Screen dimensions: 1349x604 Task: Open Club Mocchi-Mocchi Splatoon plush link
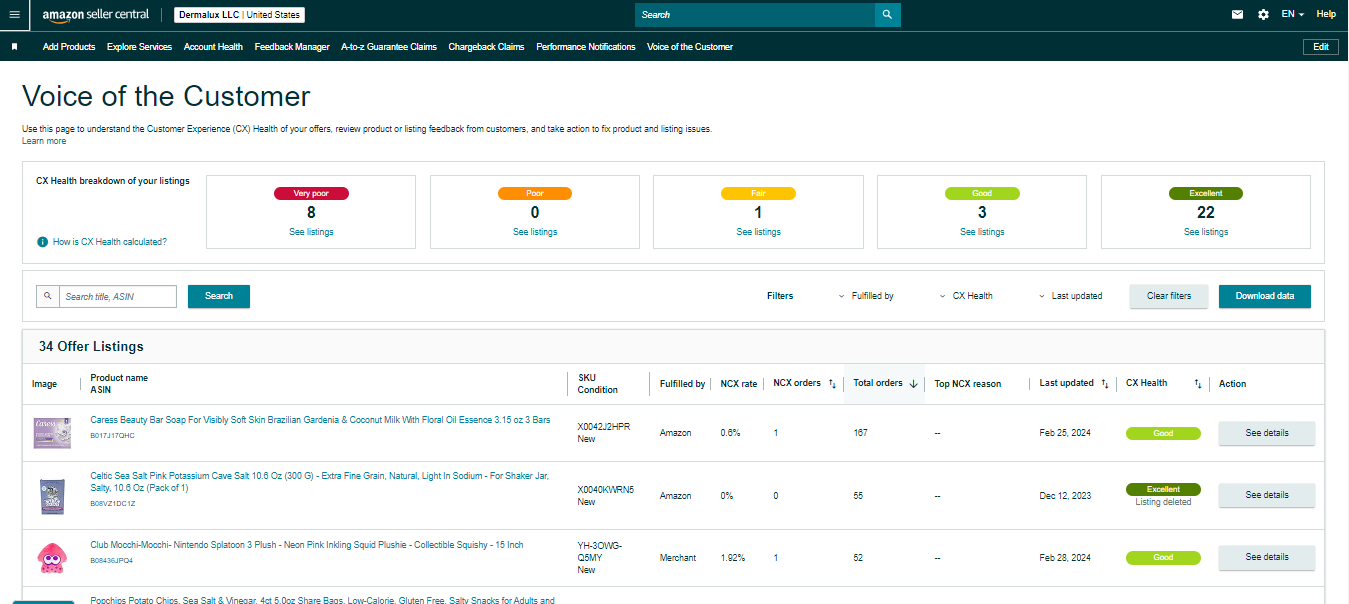(x=306, y=545)
